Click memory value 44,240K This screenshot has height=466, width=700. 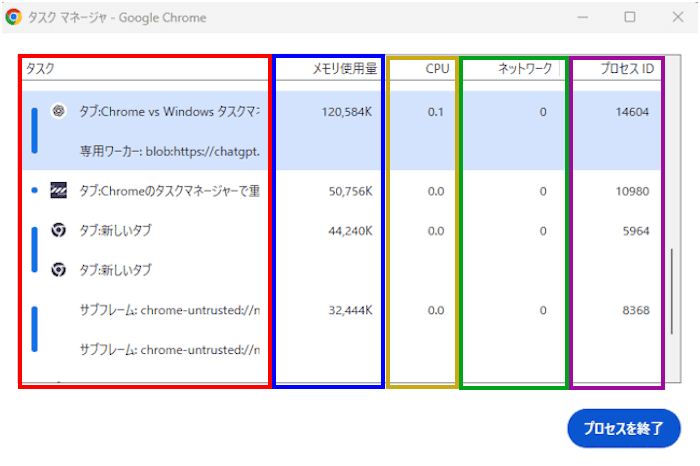point(350,231)
